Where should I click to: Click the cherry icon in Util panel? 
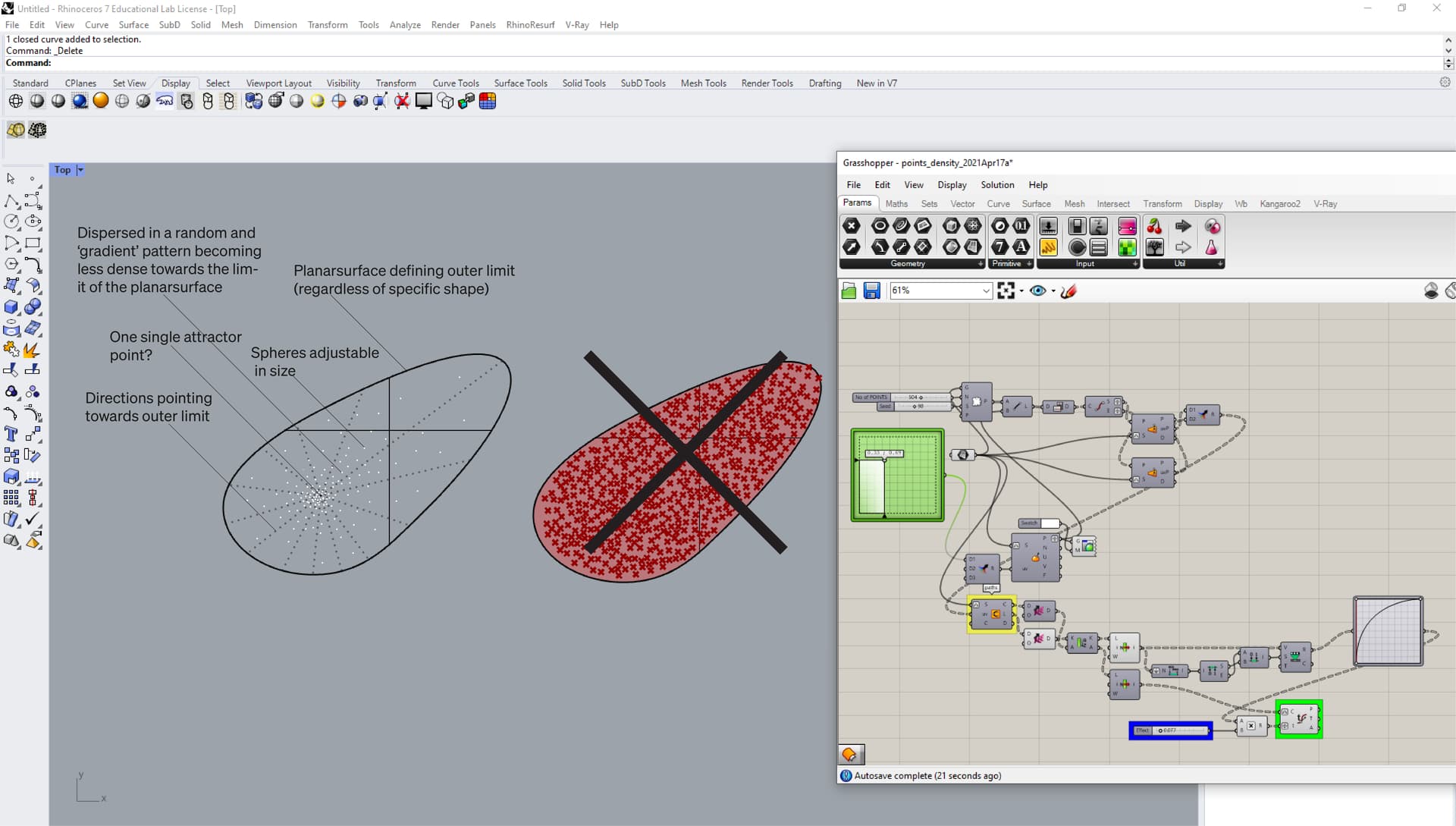coord(1154,226)
